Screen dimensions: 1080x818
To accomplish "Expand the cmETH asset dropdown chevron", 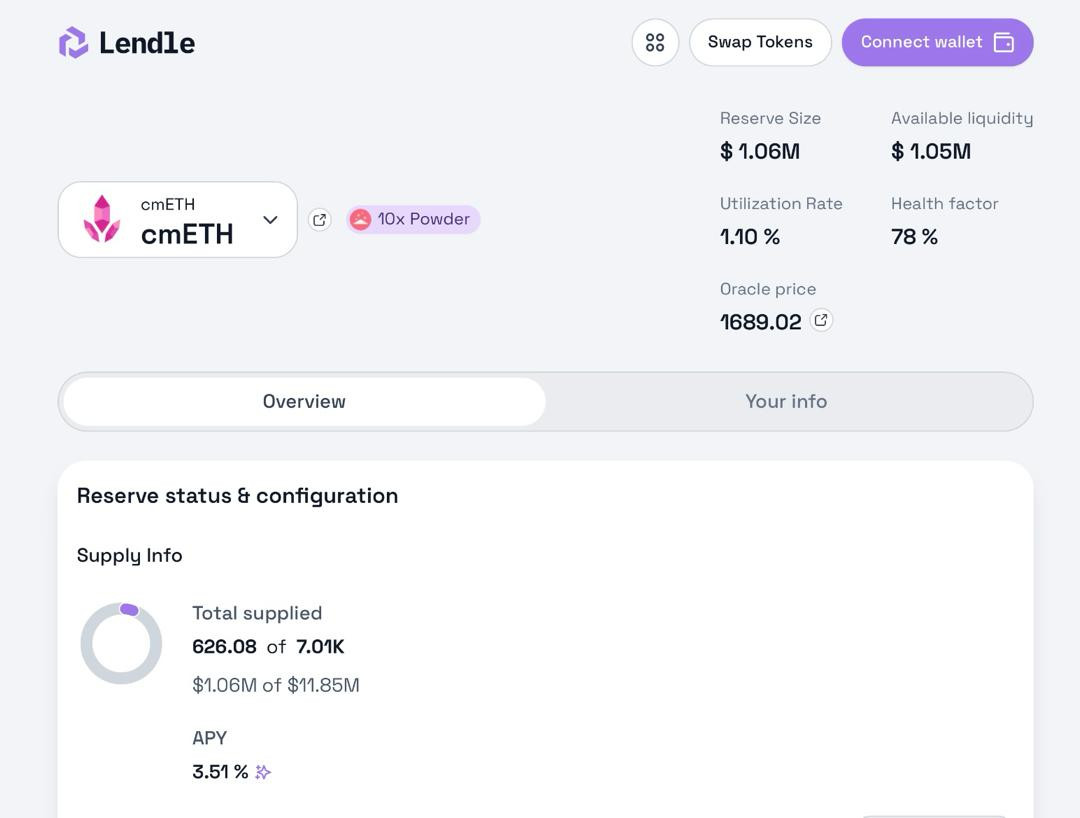I will coord(270,220).
